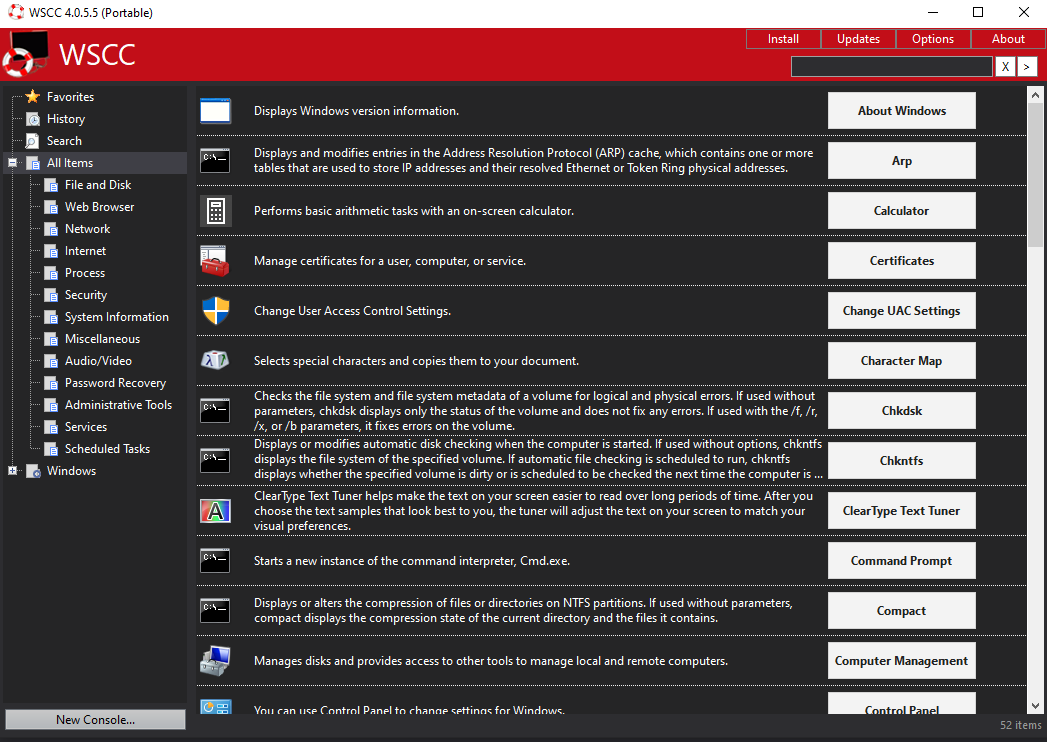Open the About menu

tap(1008, 39)
